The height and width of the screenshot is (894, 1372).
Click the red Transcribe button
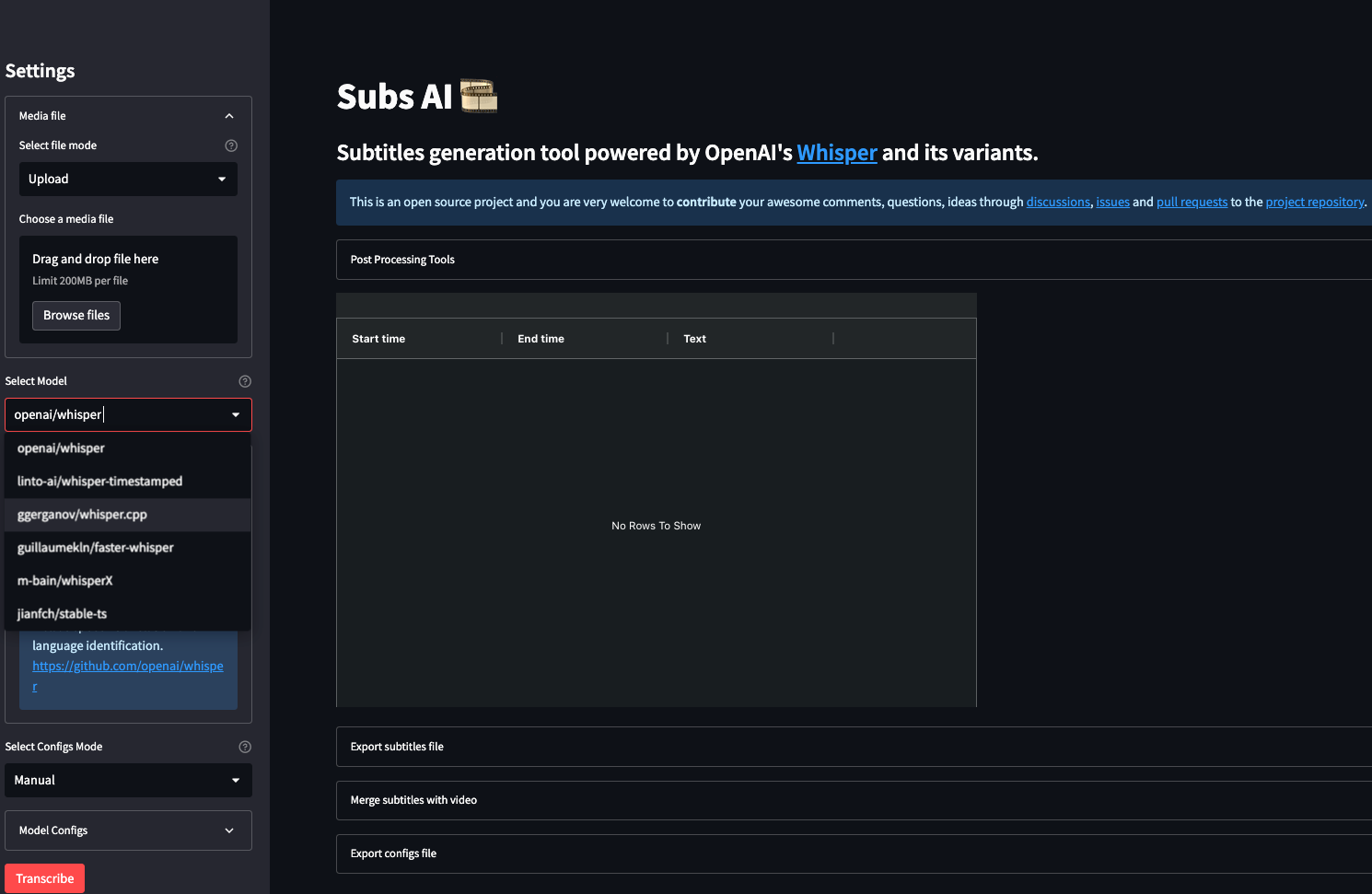pos(44,878)
